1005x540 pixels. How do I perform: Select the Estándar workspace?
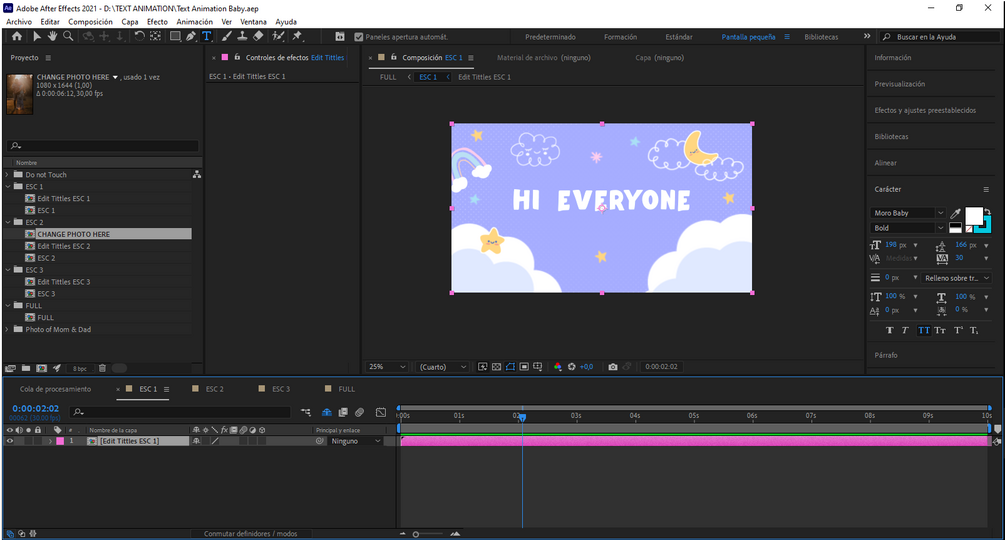pyautogui.click(x=679, y=37)
